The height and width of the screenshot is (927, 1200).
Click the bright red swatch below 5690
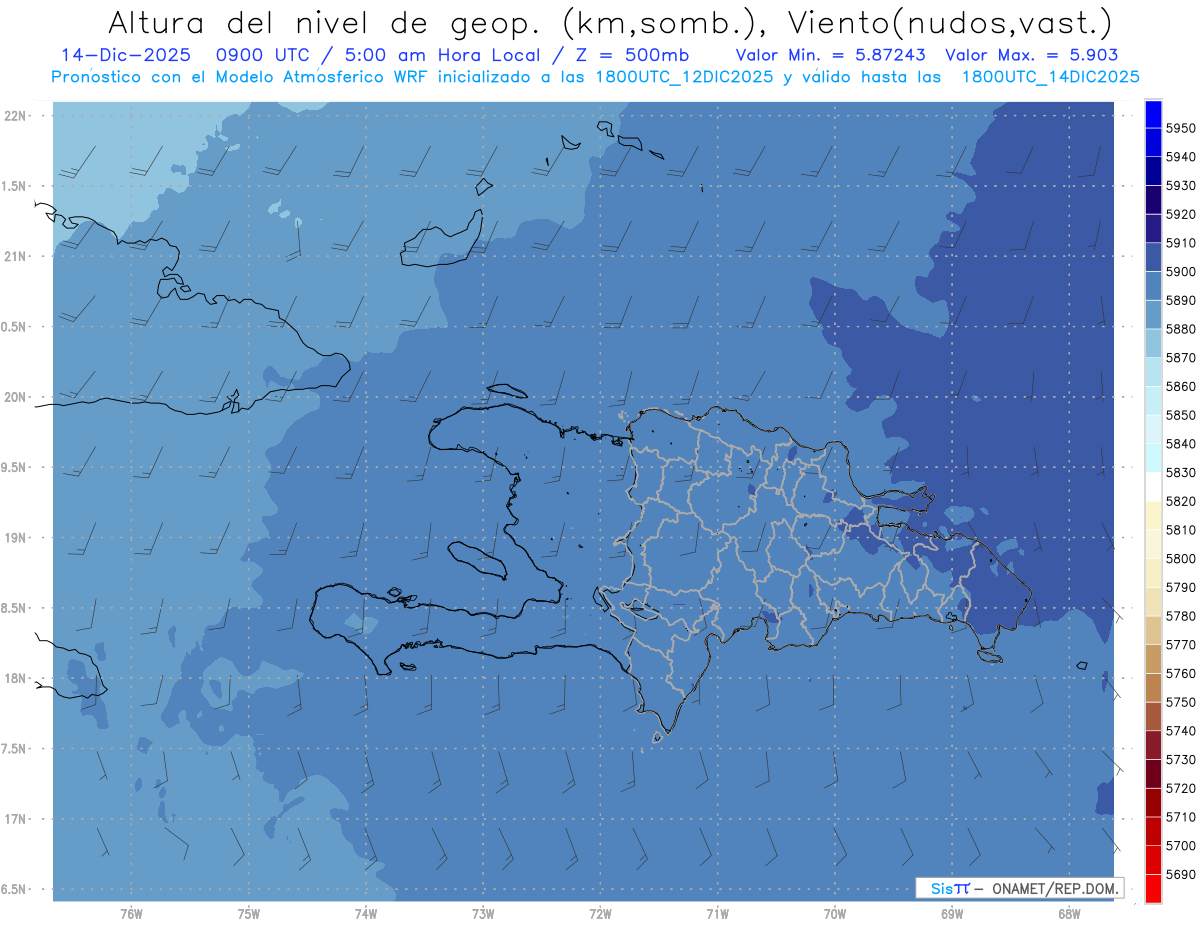click(1153, 888)
